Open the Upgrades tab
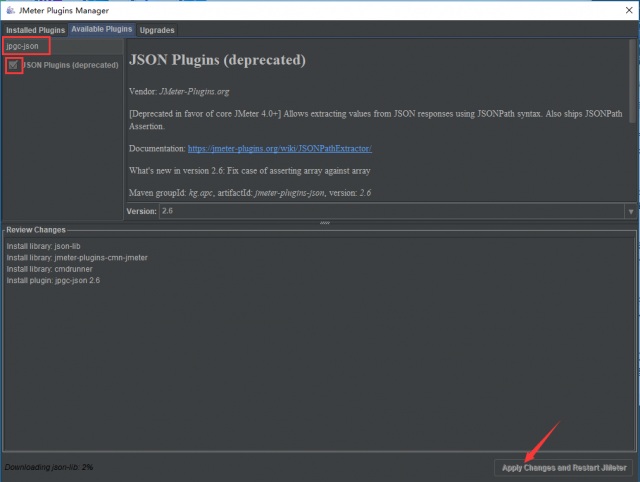Screen dimensions: 640x482 158,30
